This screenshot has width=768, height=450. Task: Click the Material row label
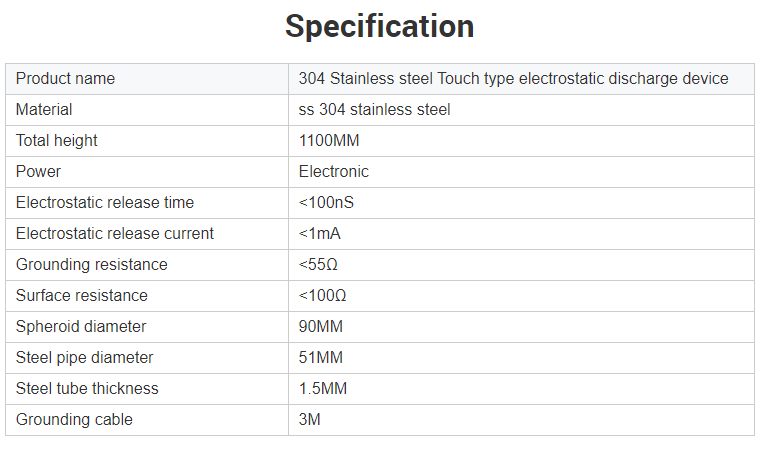(44, 110)
